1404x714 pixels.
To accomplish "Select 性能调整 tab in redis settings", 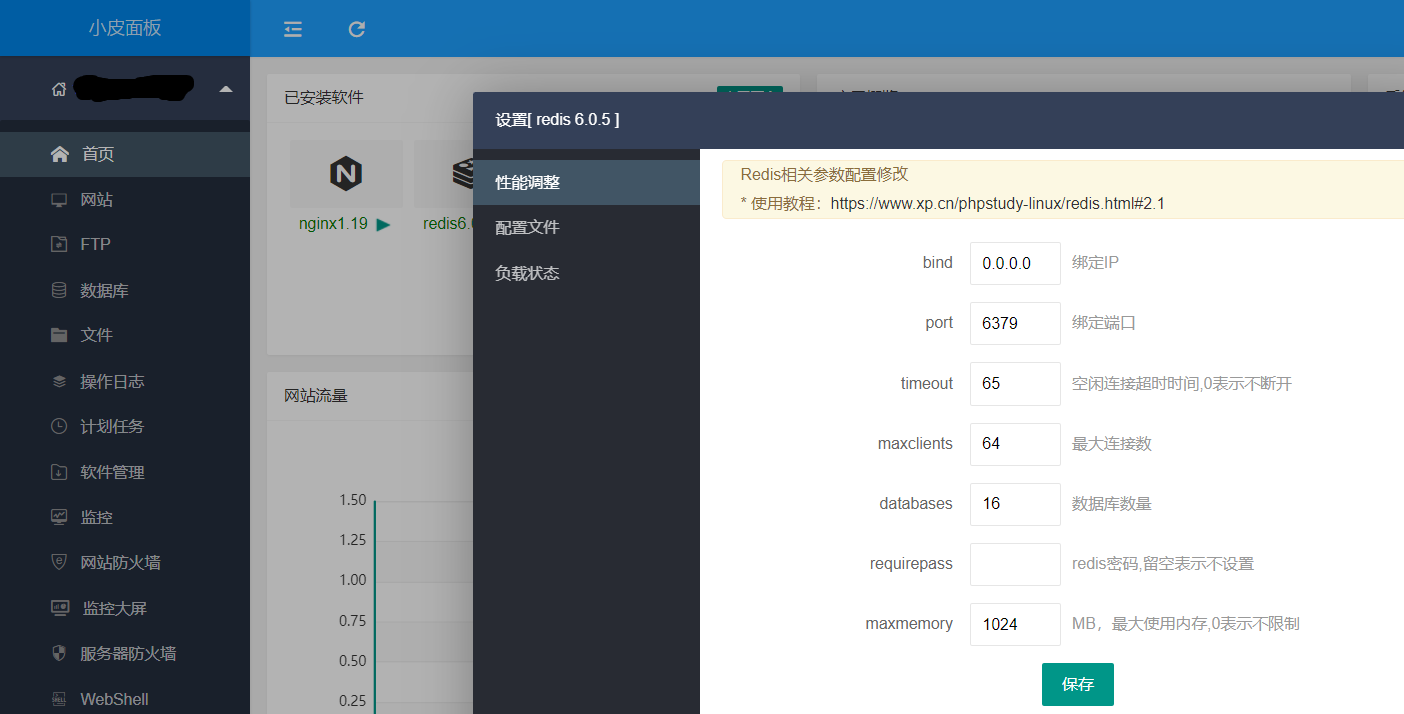I will pyautogui.click(x=586, y=182).
